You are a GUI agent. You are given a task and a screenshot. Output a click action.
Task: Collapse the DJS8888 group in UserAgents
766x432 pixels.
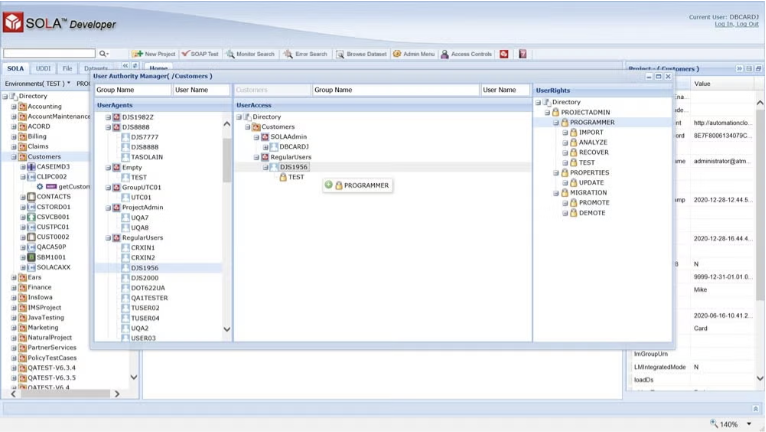pyautogui.click(x=108, y=127)
